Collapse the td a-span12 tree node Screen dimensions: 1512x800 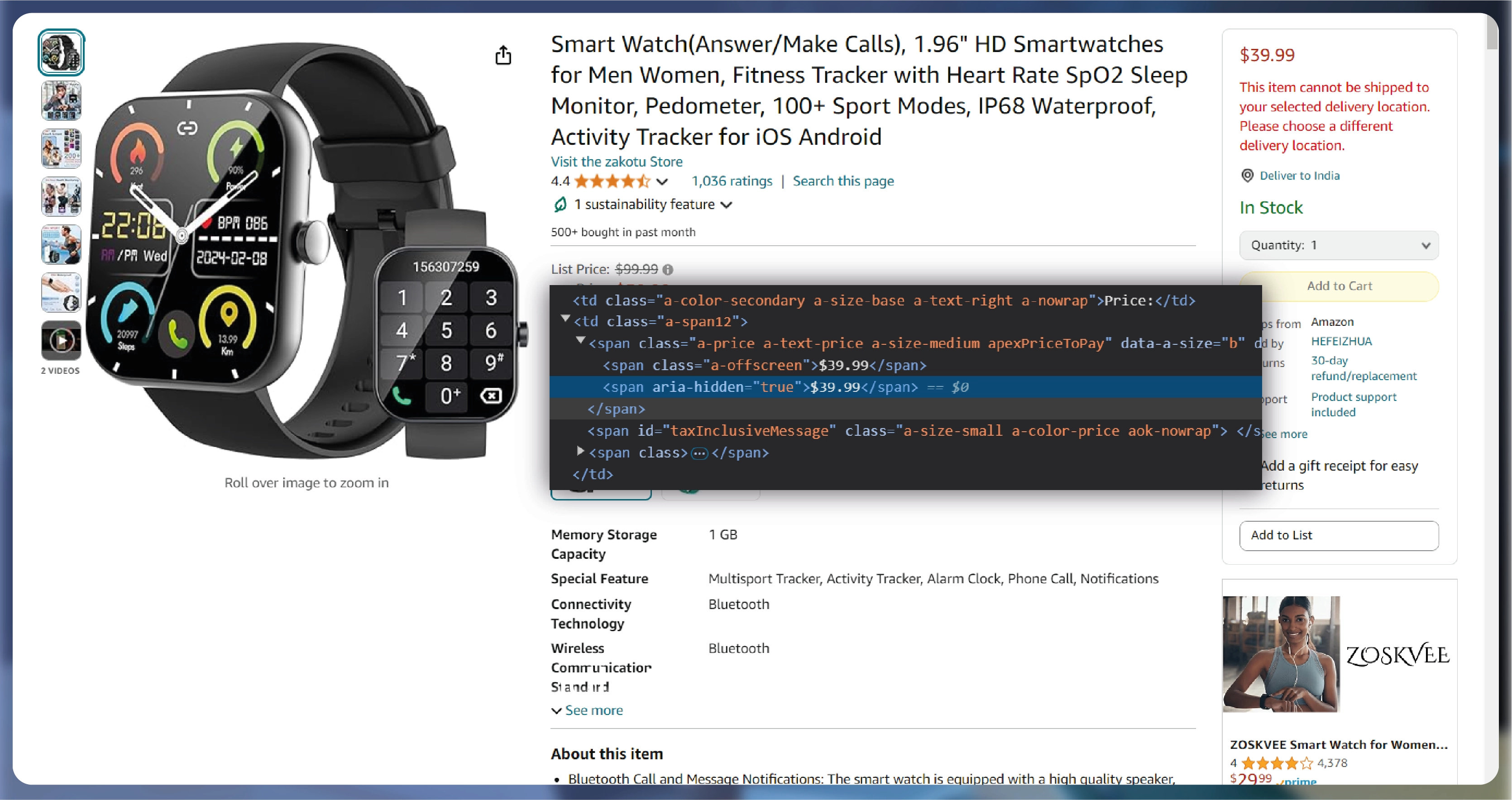(565, 319)
